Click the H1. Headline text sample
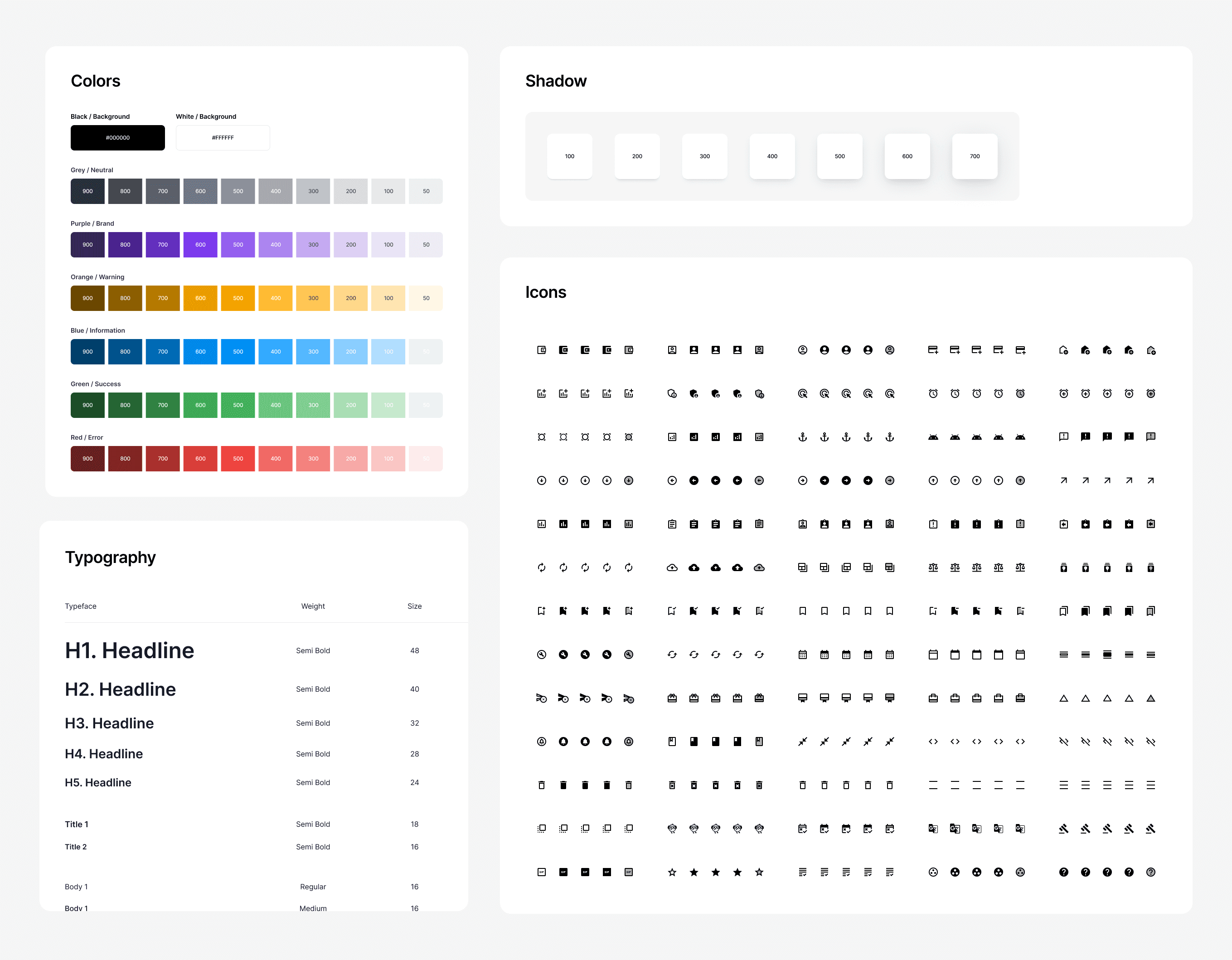The image size is (1232, 960). [129, 650]
